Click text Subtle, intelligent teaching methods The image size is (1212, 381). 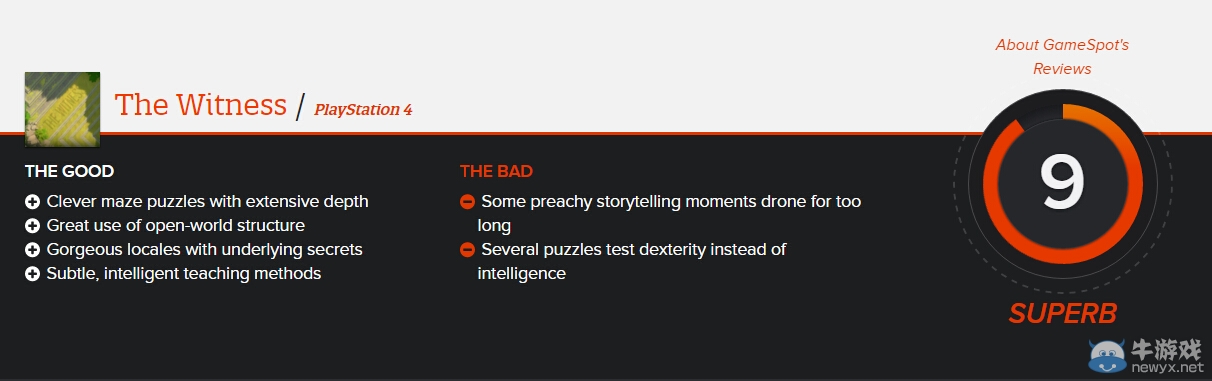[184, 273]
